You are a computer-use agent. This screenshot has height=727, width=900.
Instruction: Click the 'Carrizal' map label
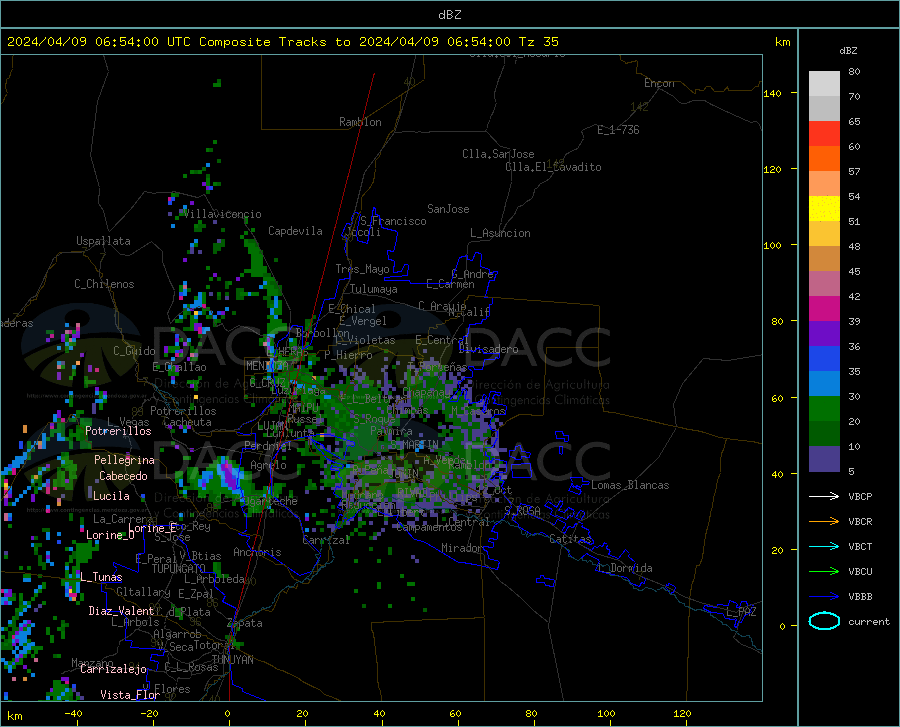pyautogui.click(x=326, y=540)
